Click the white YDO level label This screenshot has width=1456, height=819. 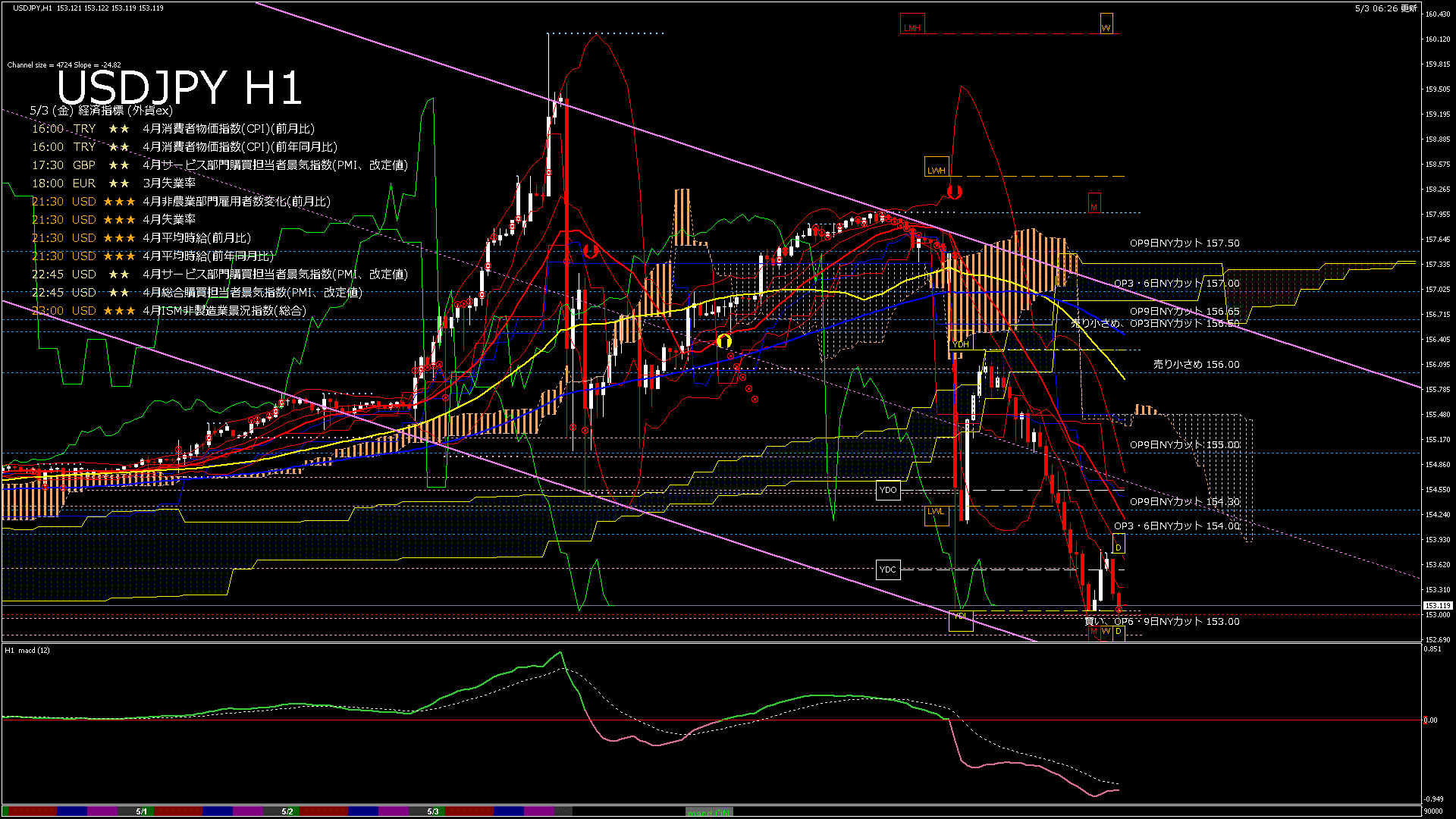coord(888,491)
